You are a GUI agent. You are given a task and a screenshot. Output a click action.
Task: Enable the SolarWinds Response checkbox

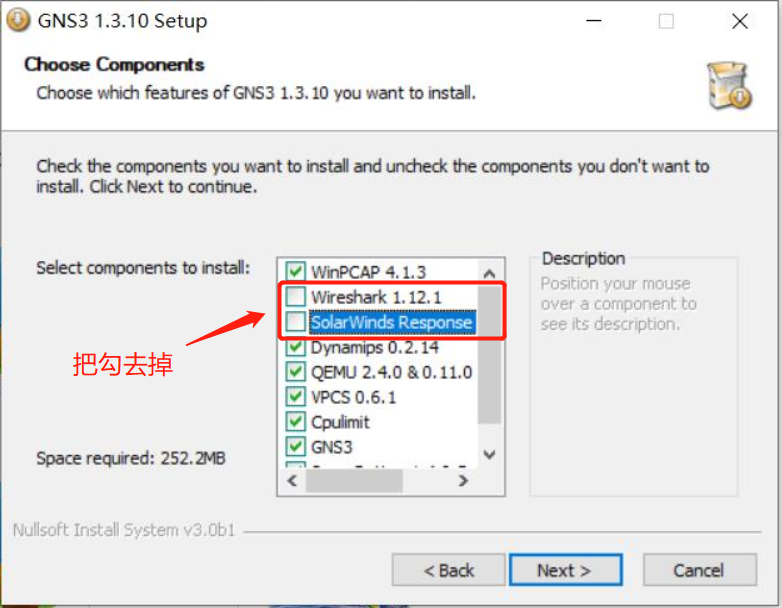295,322
